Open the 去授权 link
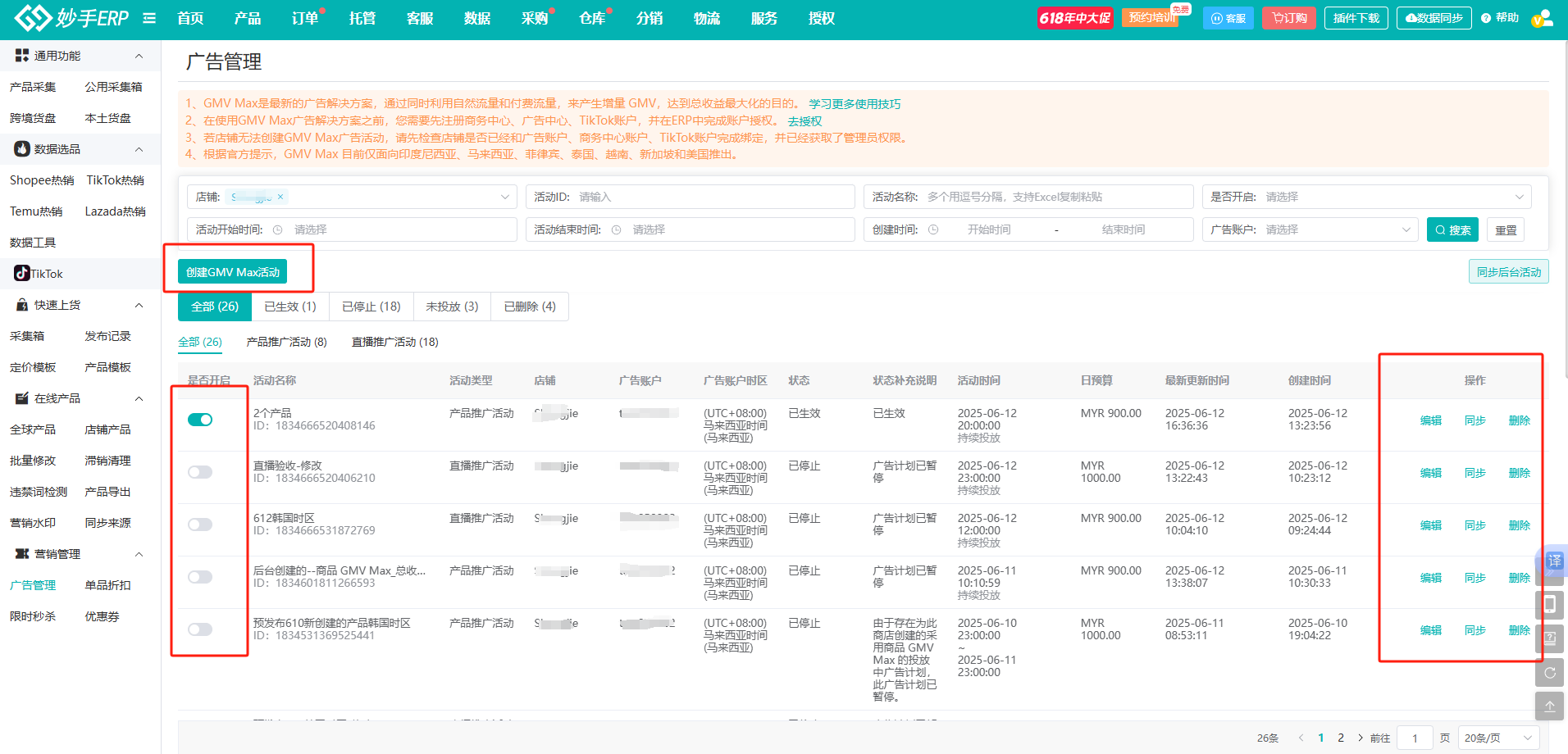 (805, 121)
